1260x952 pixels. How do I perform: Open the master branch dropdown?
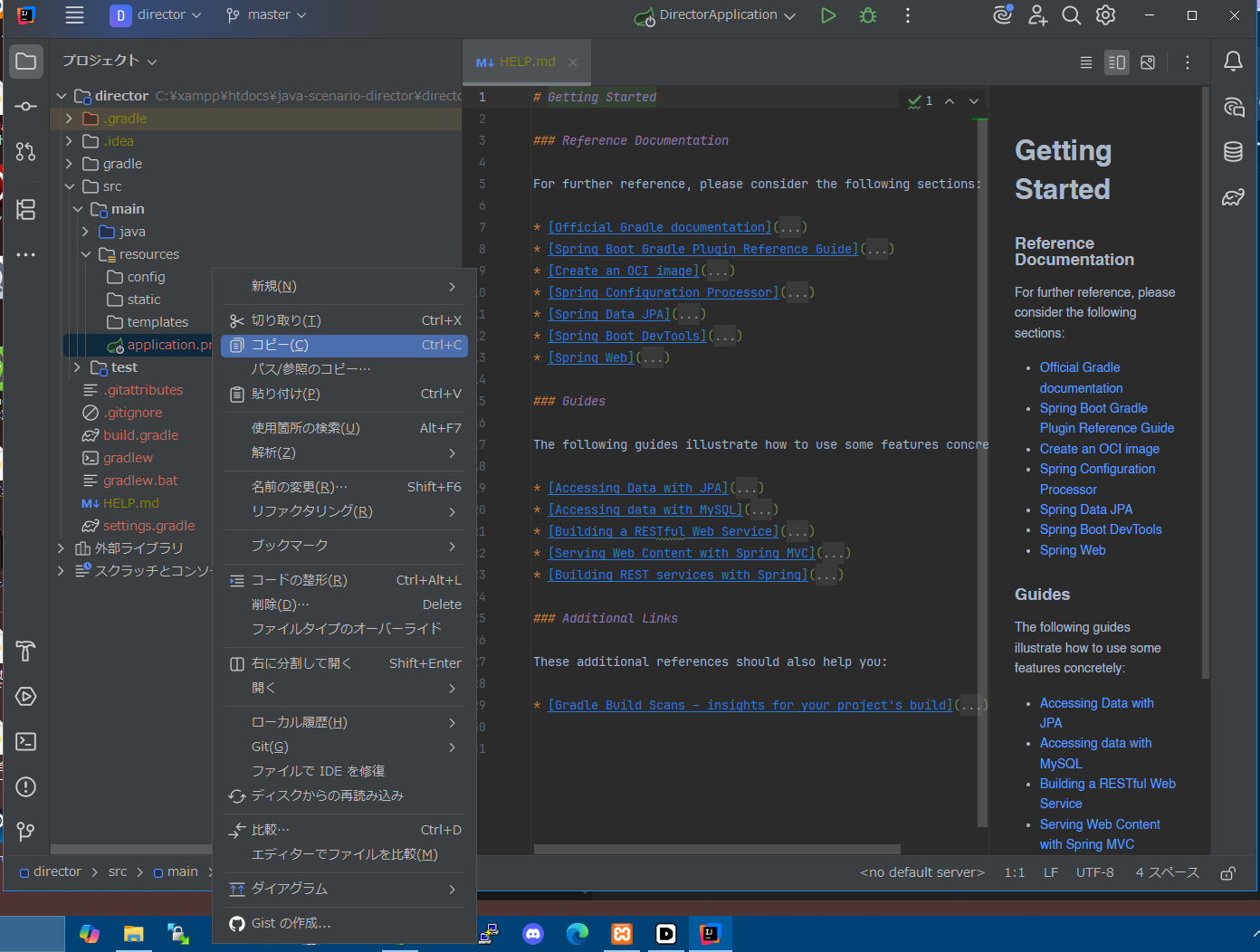point(267,15)
